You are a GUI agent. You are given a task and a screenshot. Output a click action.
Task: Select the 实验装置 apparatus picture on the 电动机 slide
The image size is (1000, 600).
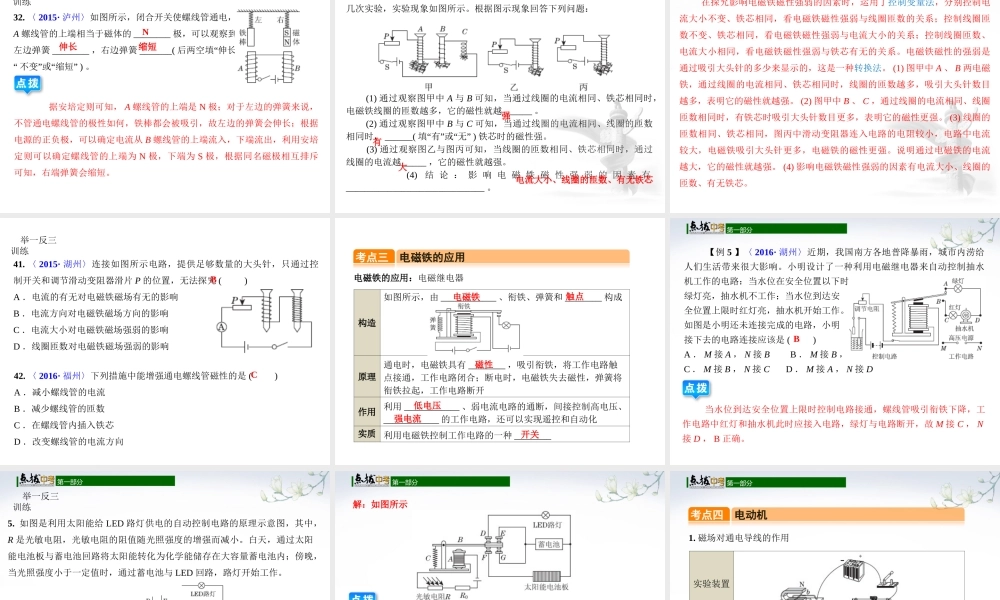pyautogui.click(x=839, y=579)
